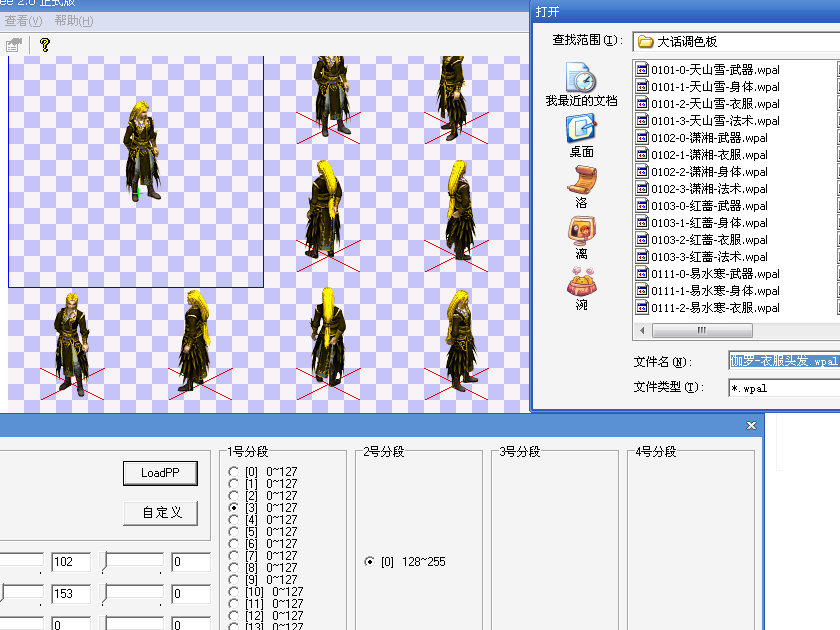840x630 pixels.
Task: Click the icon of 0102-3-潇湘-法术.wpal
Action: click(x=642, y=189)
